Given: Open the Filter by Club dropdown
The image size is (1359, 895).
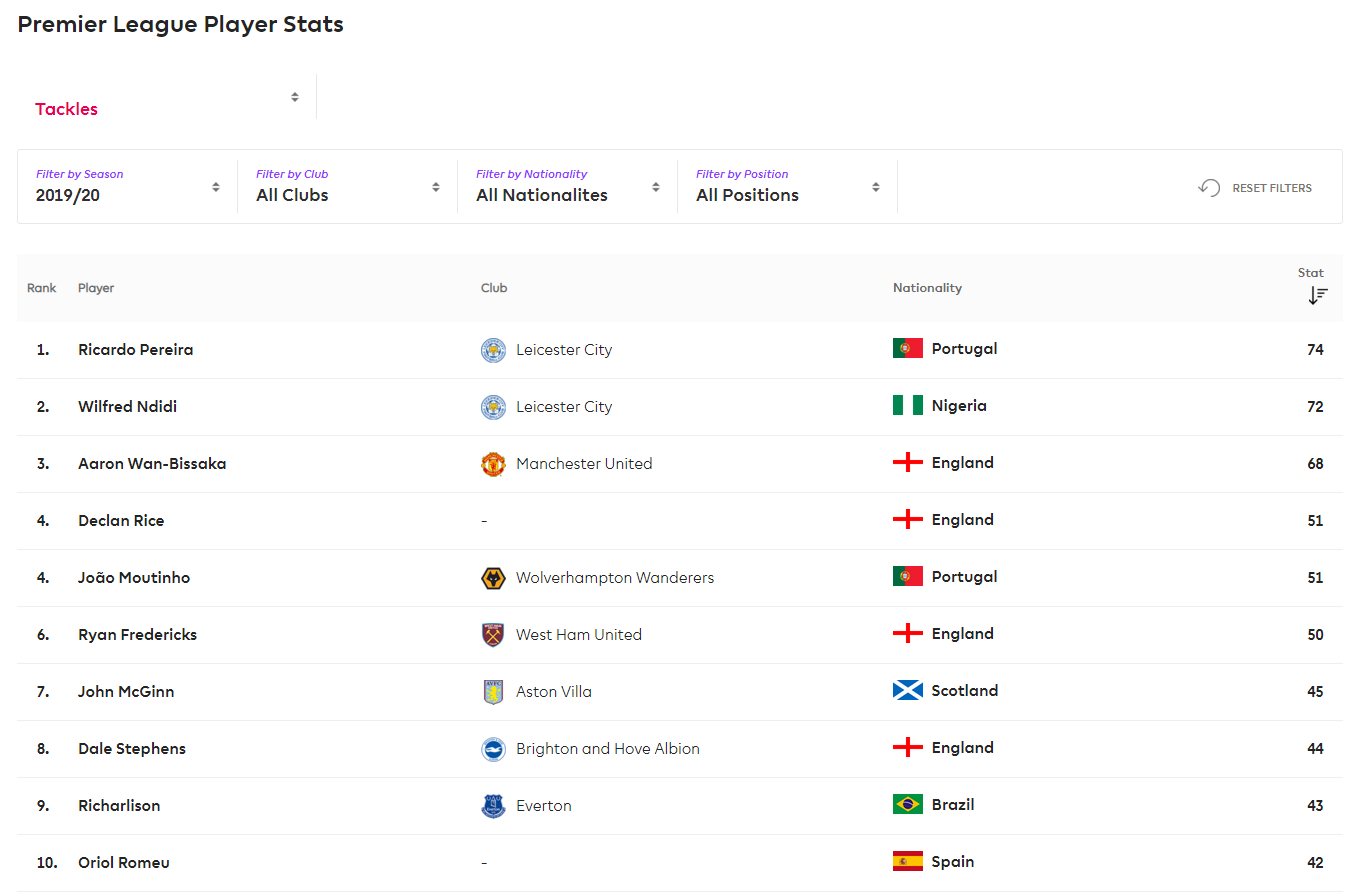Looking at the screenshot, I should click(x=348, y=187).
